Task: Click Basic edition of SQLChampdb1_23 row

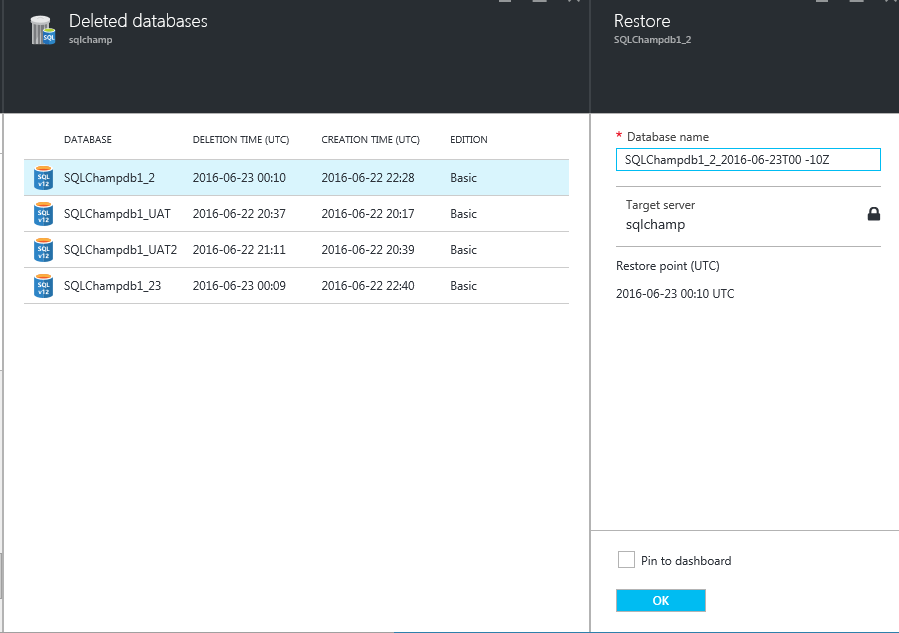Action: pyautogui.click(x=463, y=286)
